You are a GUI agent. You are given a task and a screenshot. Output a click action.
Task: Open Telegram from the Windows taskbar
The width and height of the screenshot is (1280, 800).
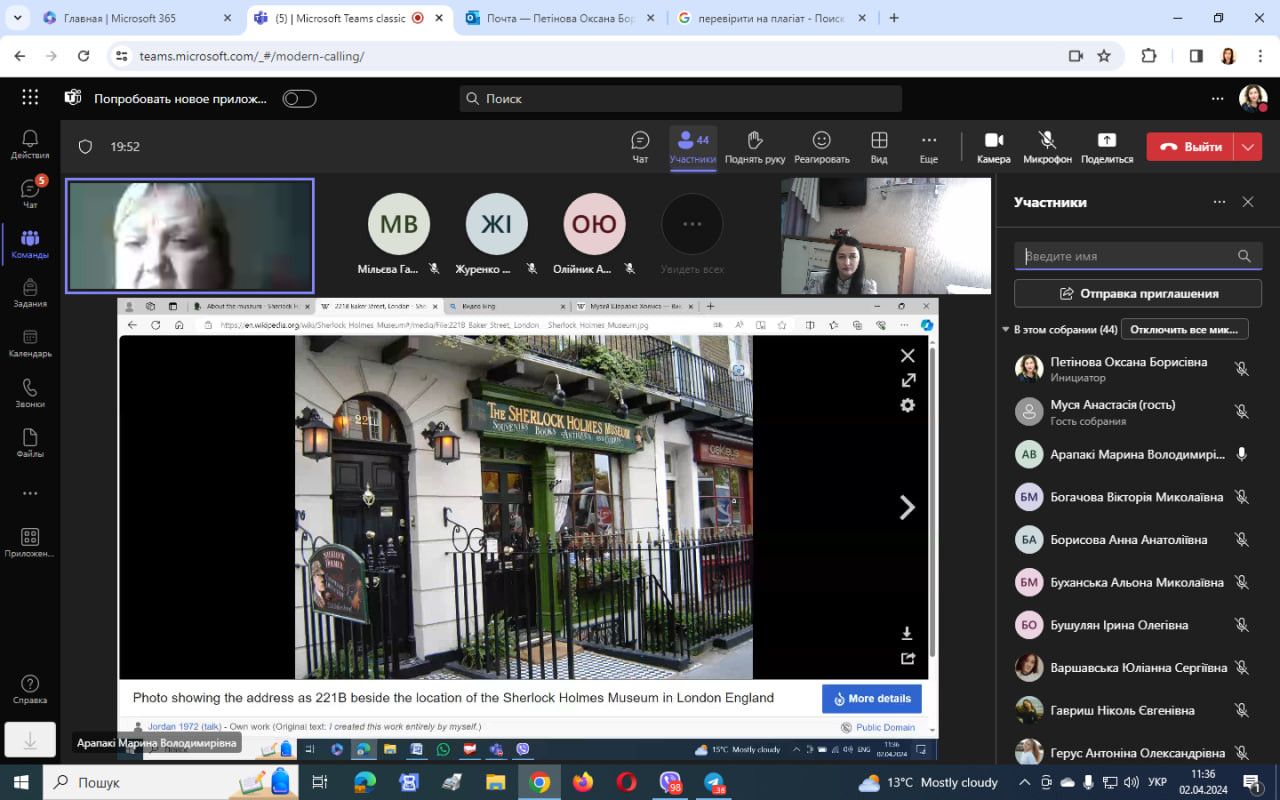pos(715,782)
